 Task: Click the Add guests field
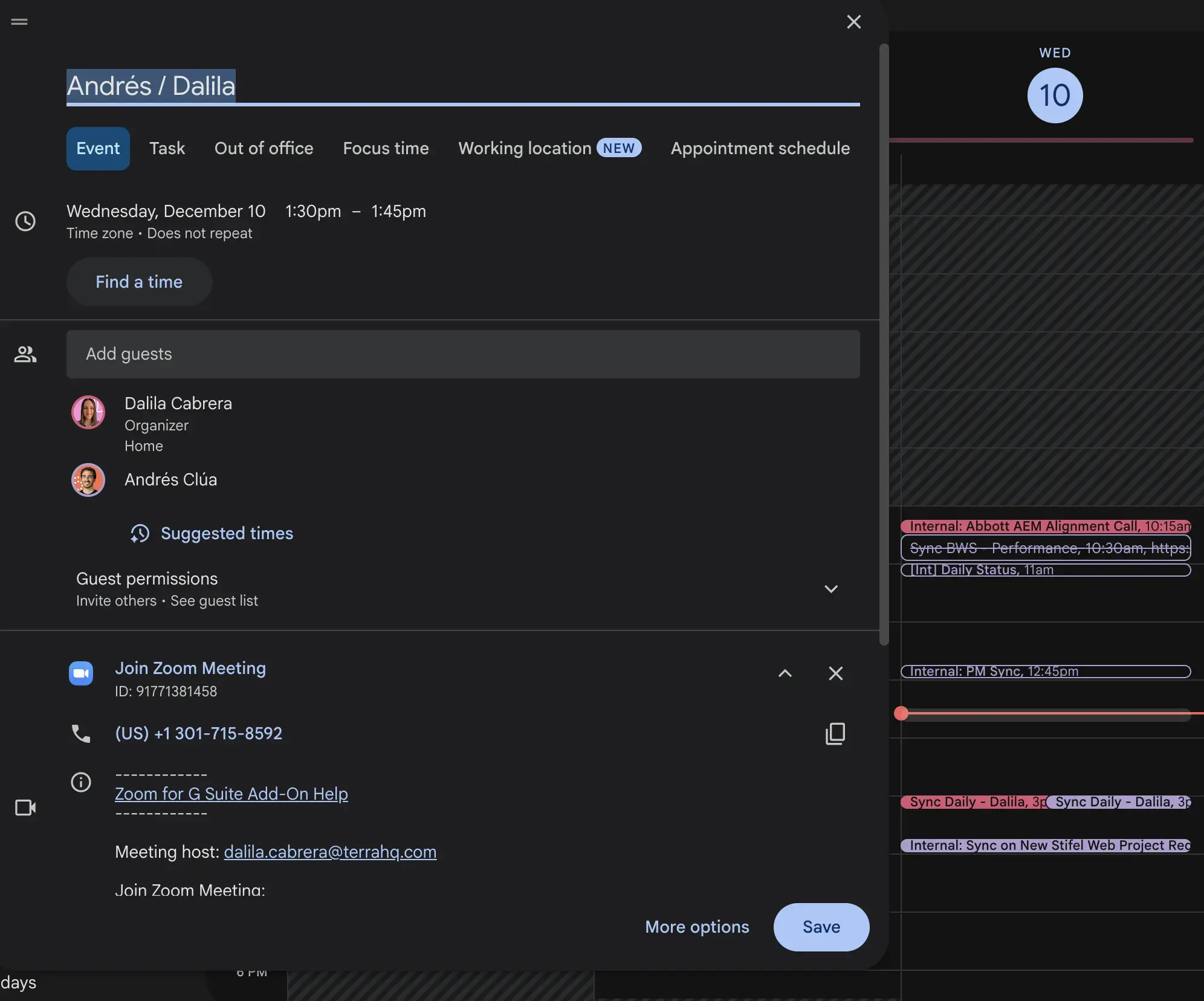pyautogui.click(x=463, y=354)
